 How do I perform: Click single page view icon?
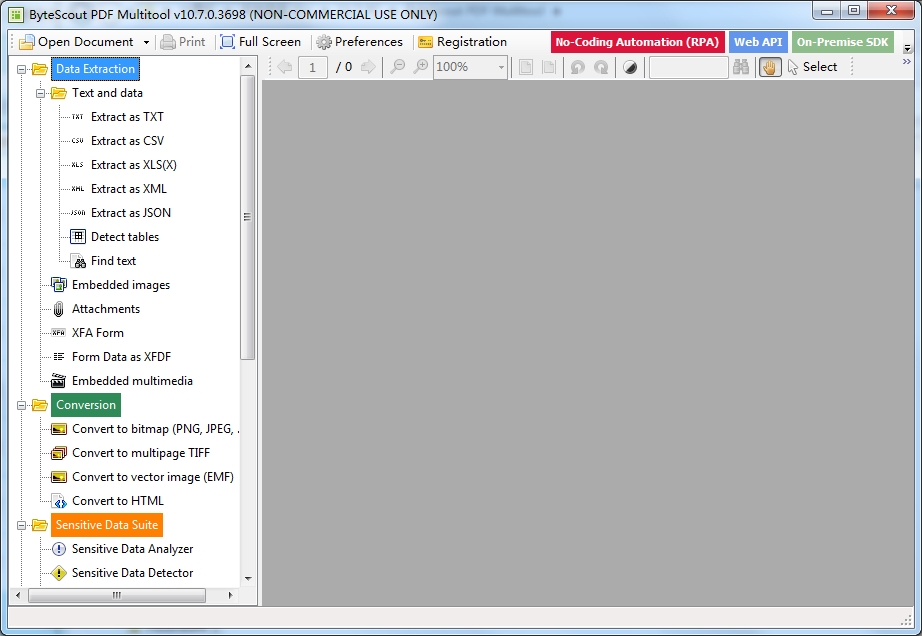pyautogui.click(x=526, y=67)
